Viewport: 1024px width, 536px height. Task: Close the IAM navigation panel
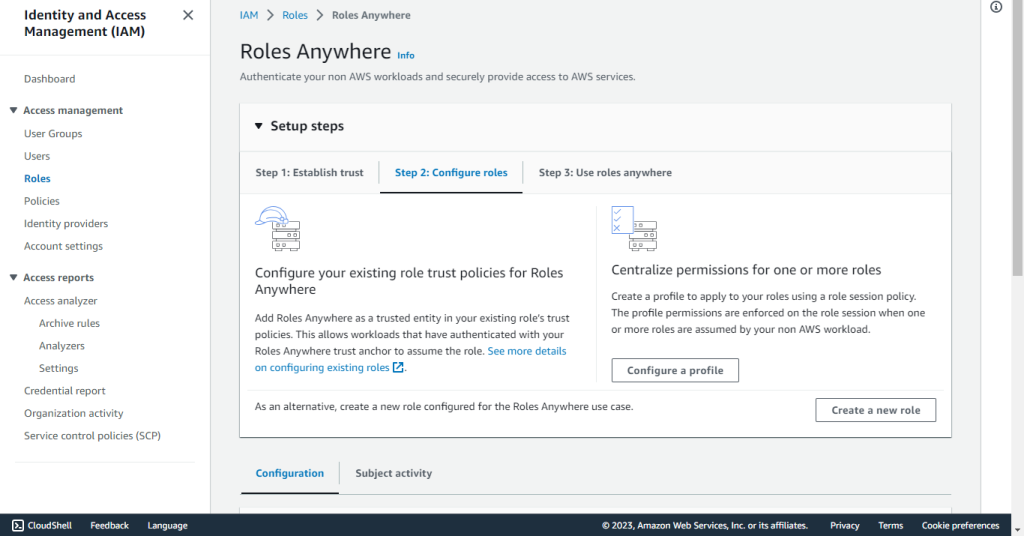click(188, 15)
